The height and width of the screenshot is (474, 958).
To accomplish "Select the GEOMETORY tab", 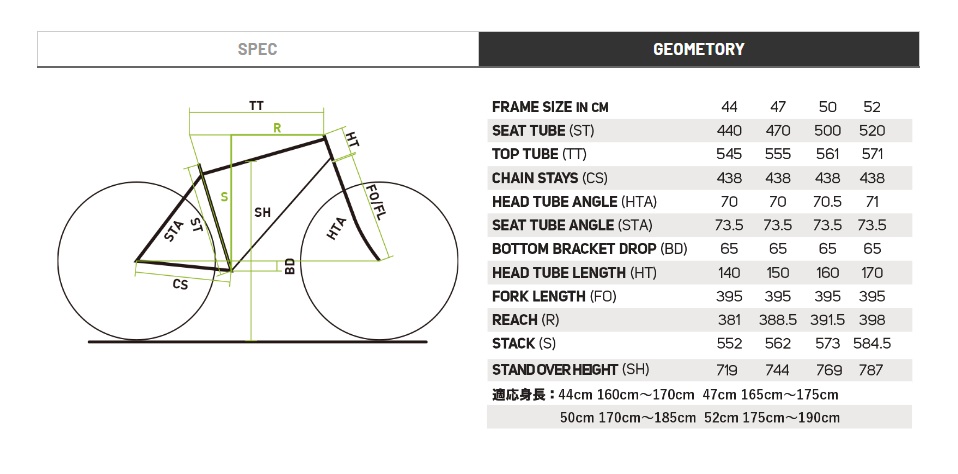I will point(698,49).
